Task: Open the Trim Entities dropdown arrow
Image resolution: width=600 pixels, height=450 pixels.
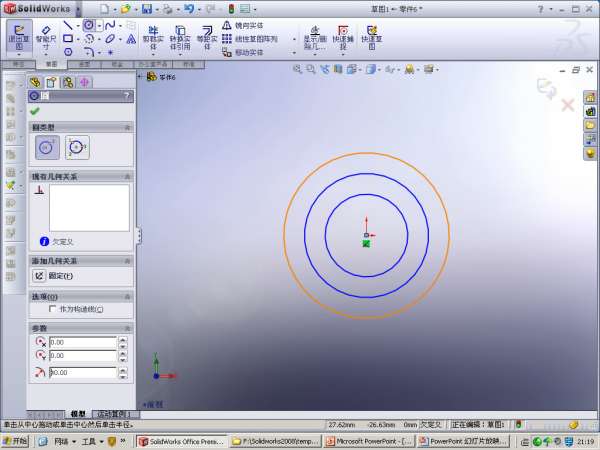Action: point(153,55)
